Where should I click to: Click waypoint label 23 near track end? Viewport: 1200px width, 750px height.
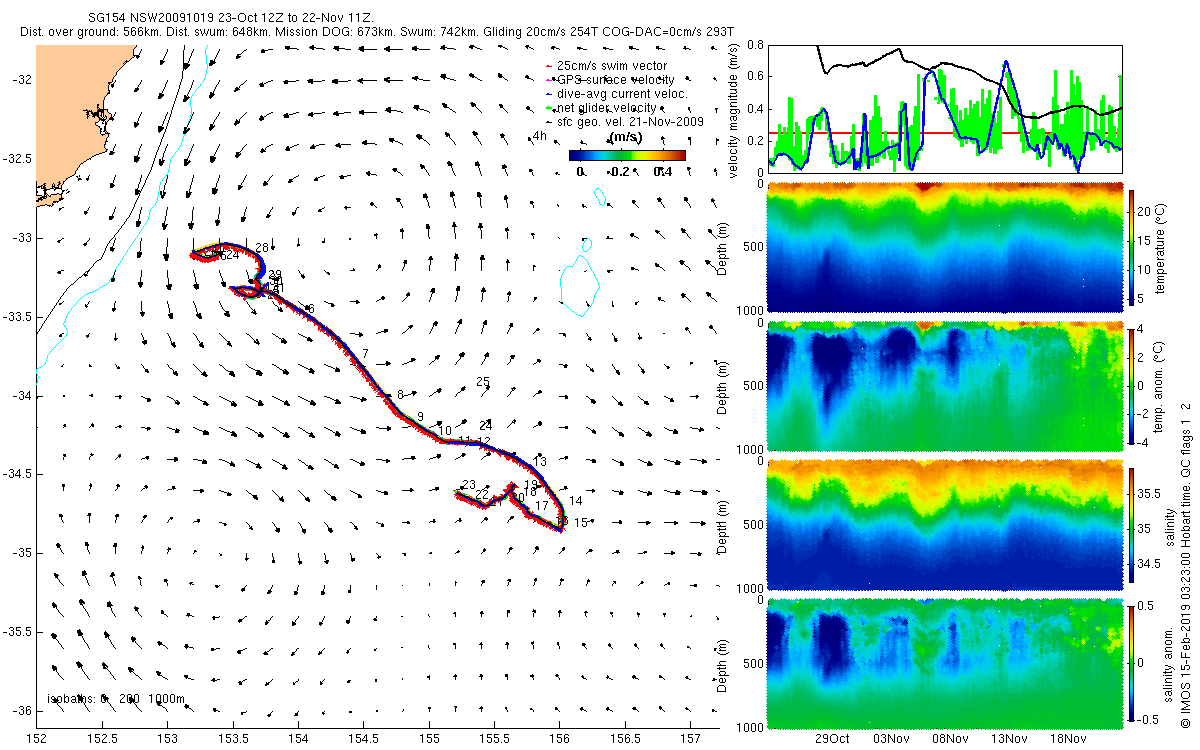click(x=468, y=485)
